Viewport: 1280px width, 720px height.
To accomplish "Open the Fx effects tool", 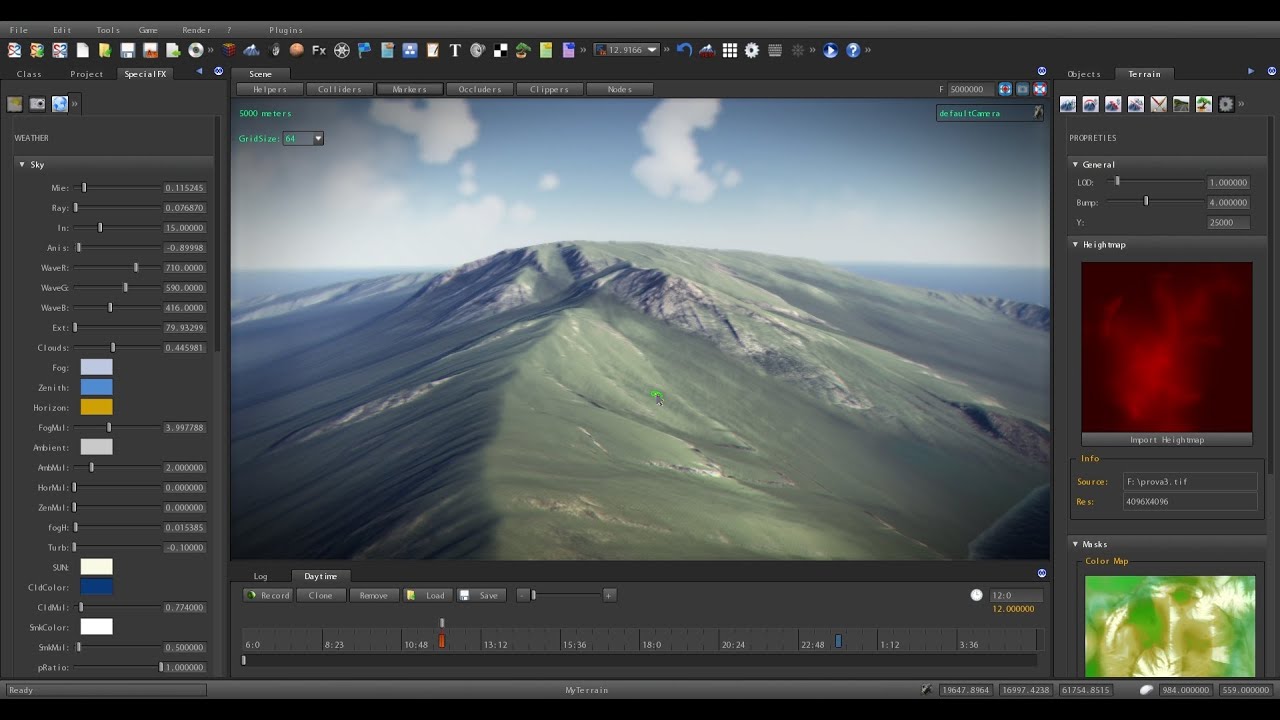I will coord(319,50).
